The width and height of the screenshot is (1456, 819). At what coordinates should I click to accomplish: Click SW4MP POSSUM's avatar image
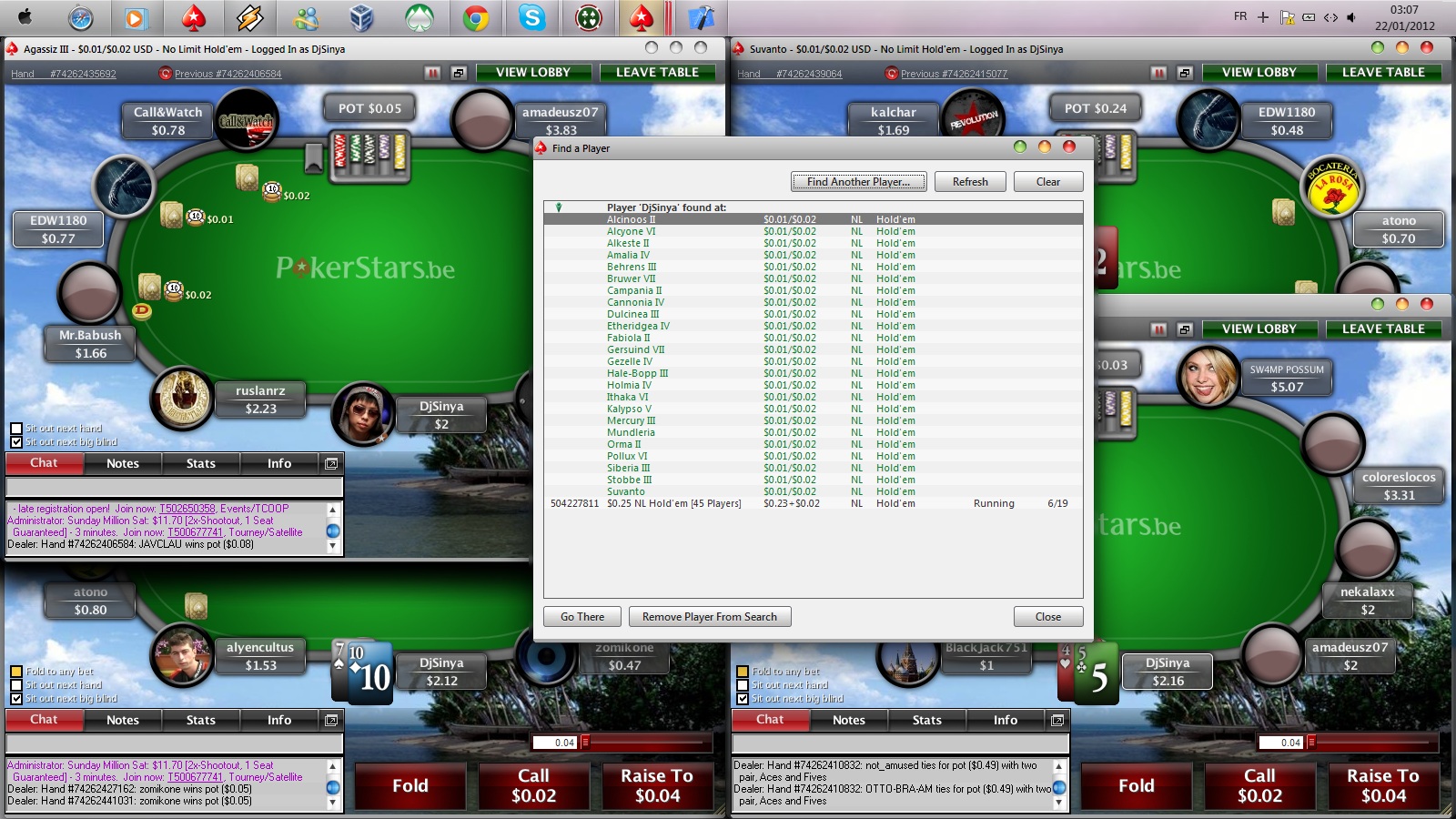[1208, 377]
